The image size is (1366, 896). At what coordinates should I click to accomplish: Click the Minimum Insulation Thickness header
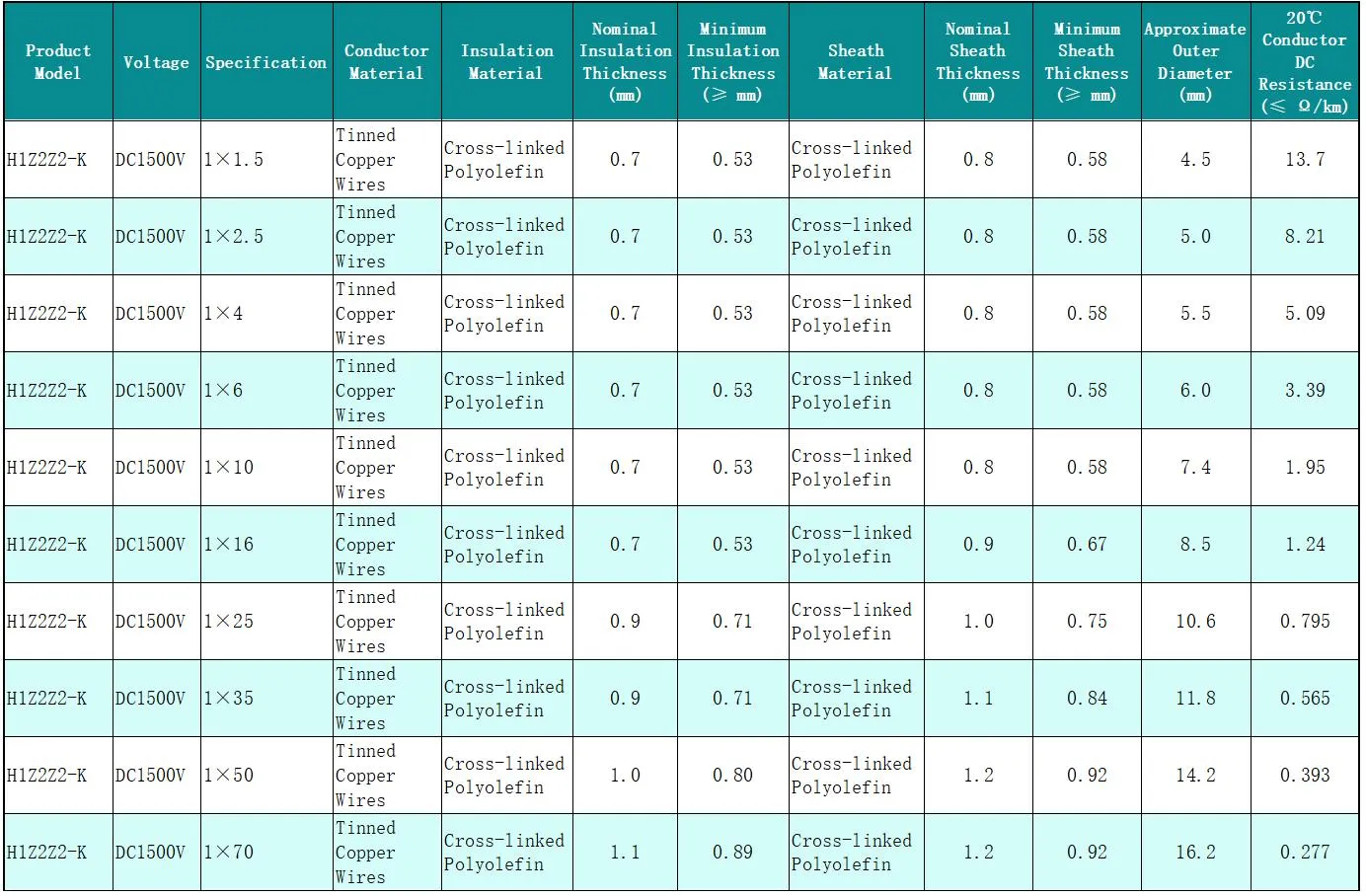[733, 61]
